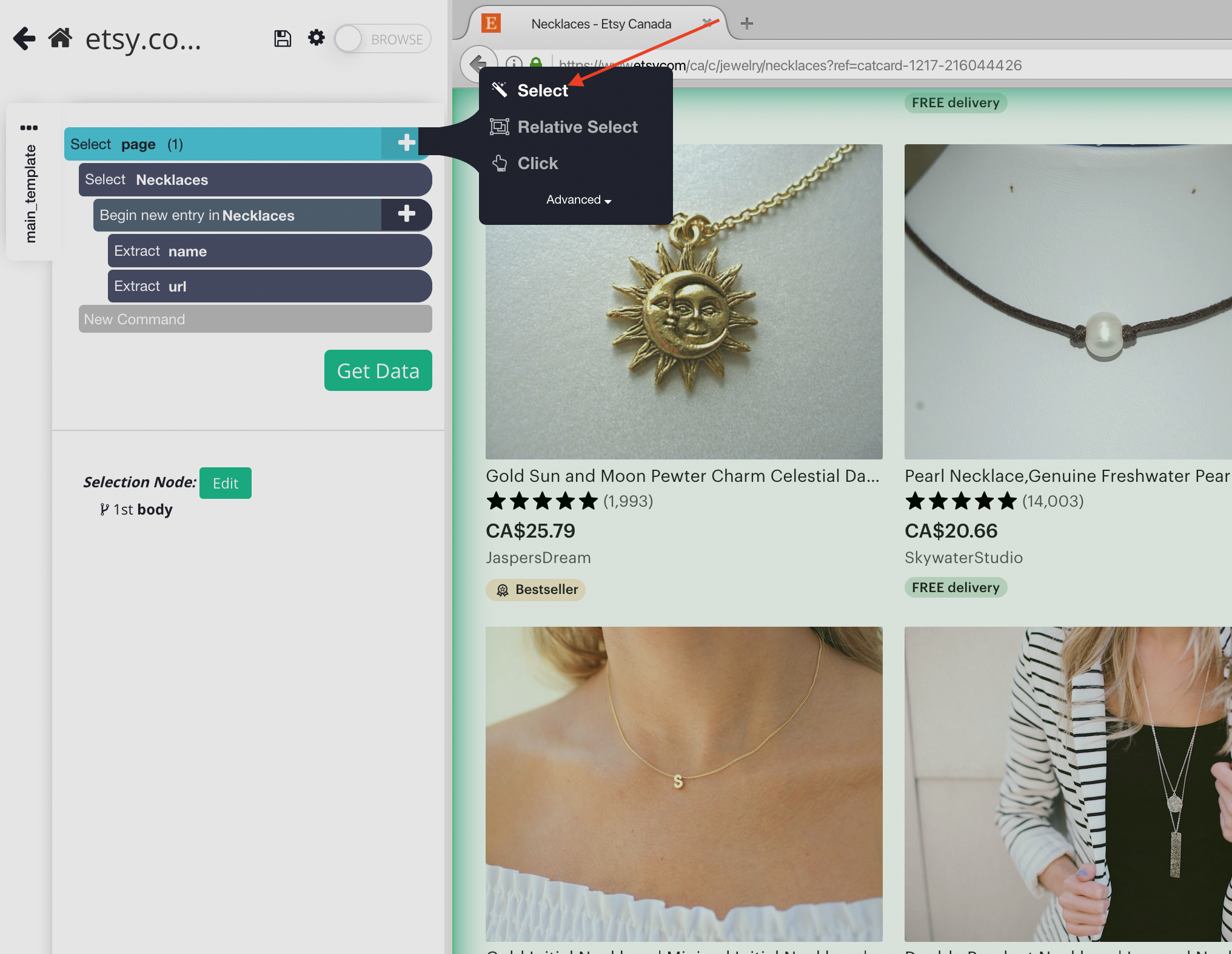1232x954 pixels.
Task: Open a new browser tab with plus
Action: (747, 23)
